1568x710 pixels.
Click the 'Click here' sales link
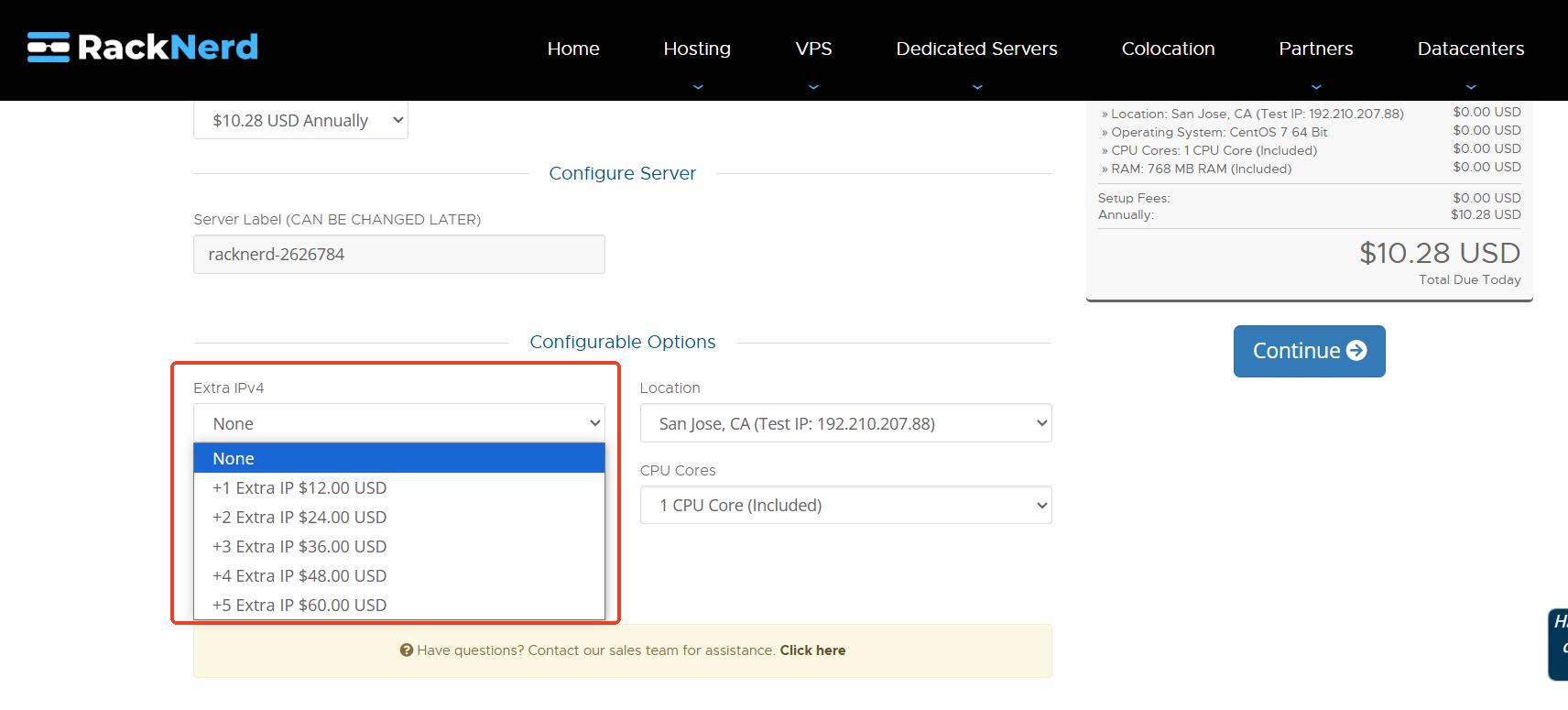(812, 650)
